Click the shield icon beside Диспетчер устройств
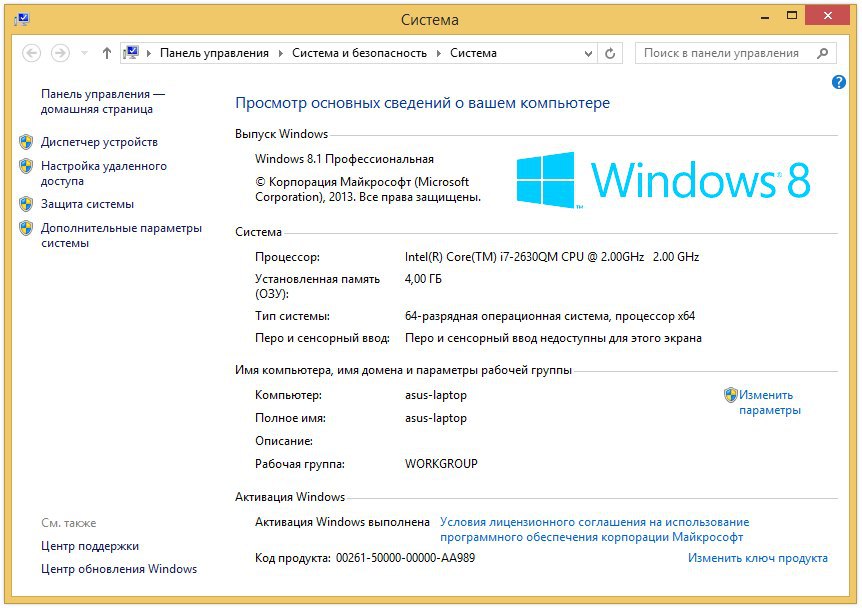Screen dimensions: 862x608 (26, 142)
